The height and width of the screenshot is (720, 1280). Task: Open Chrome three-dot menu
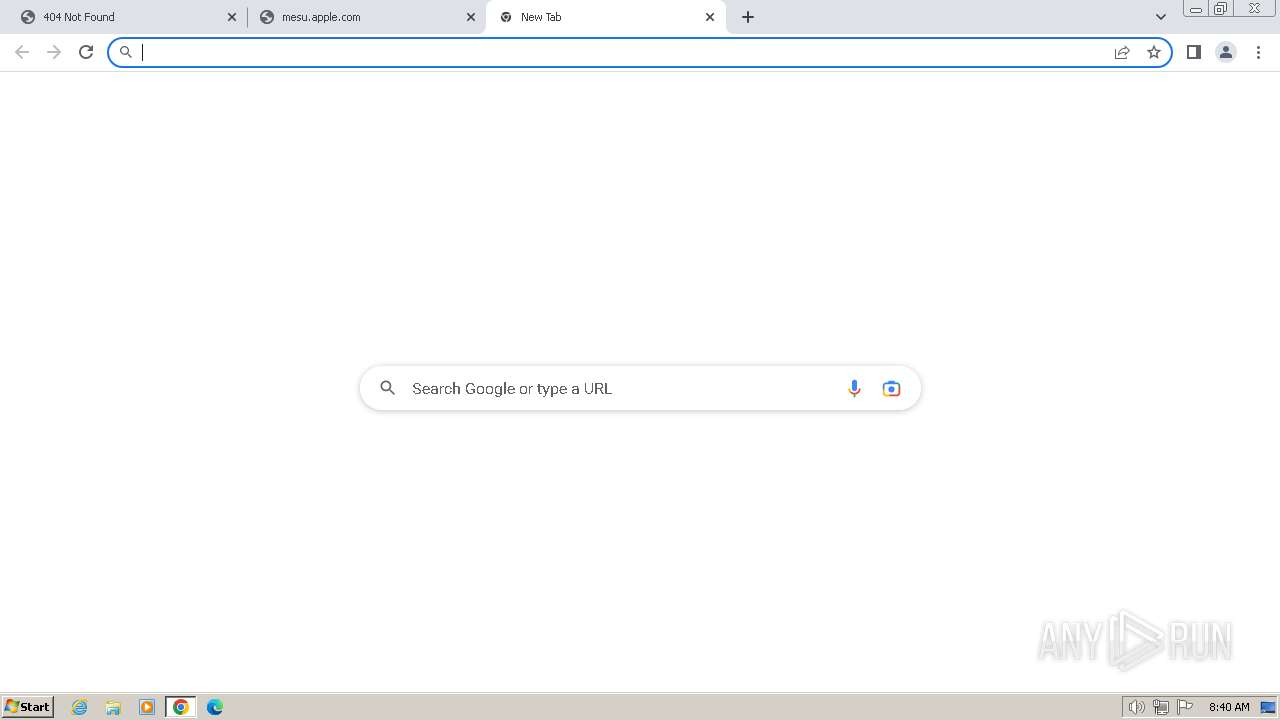click(x=1258, y=52)
